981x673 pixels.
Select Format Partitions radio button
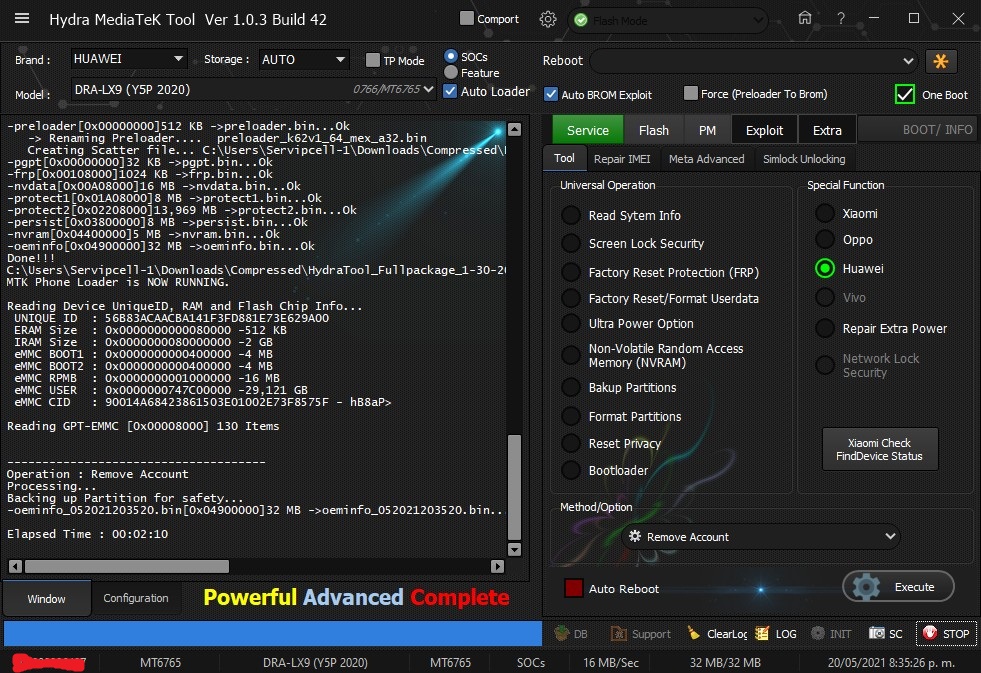571,416
